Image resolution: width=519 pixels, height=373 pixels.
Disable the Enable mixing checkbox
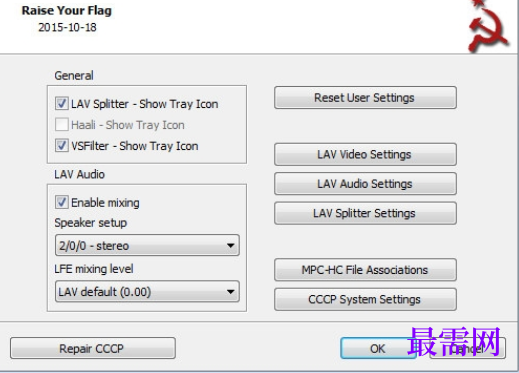point(62,202)
